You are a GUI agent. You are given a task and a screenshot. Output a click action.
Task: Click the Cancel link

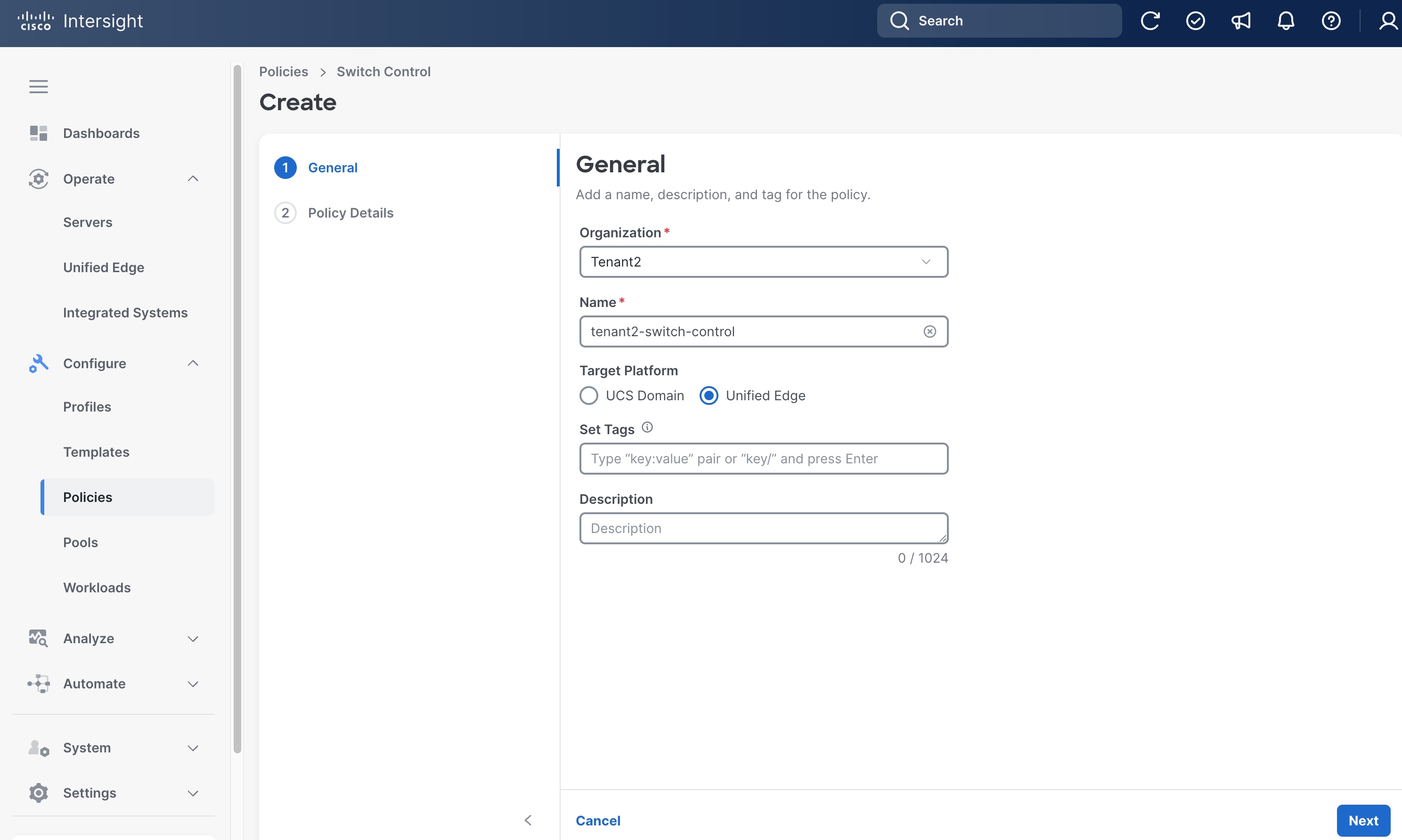click(x=598, y=820)
